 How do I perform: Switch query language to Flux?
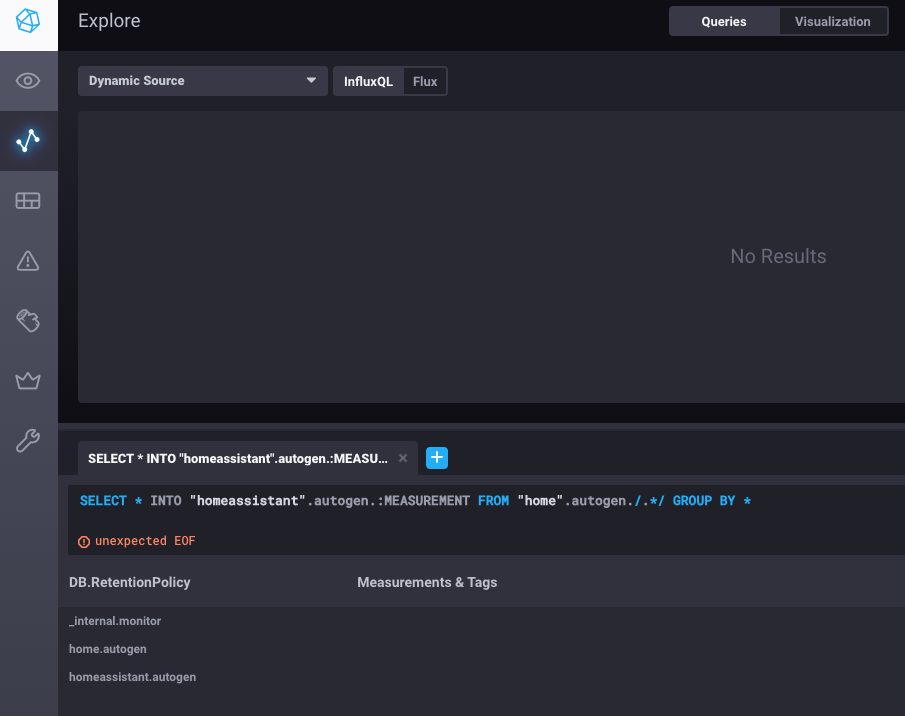425,82
